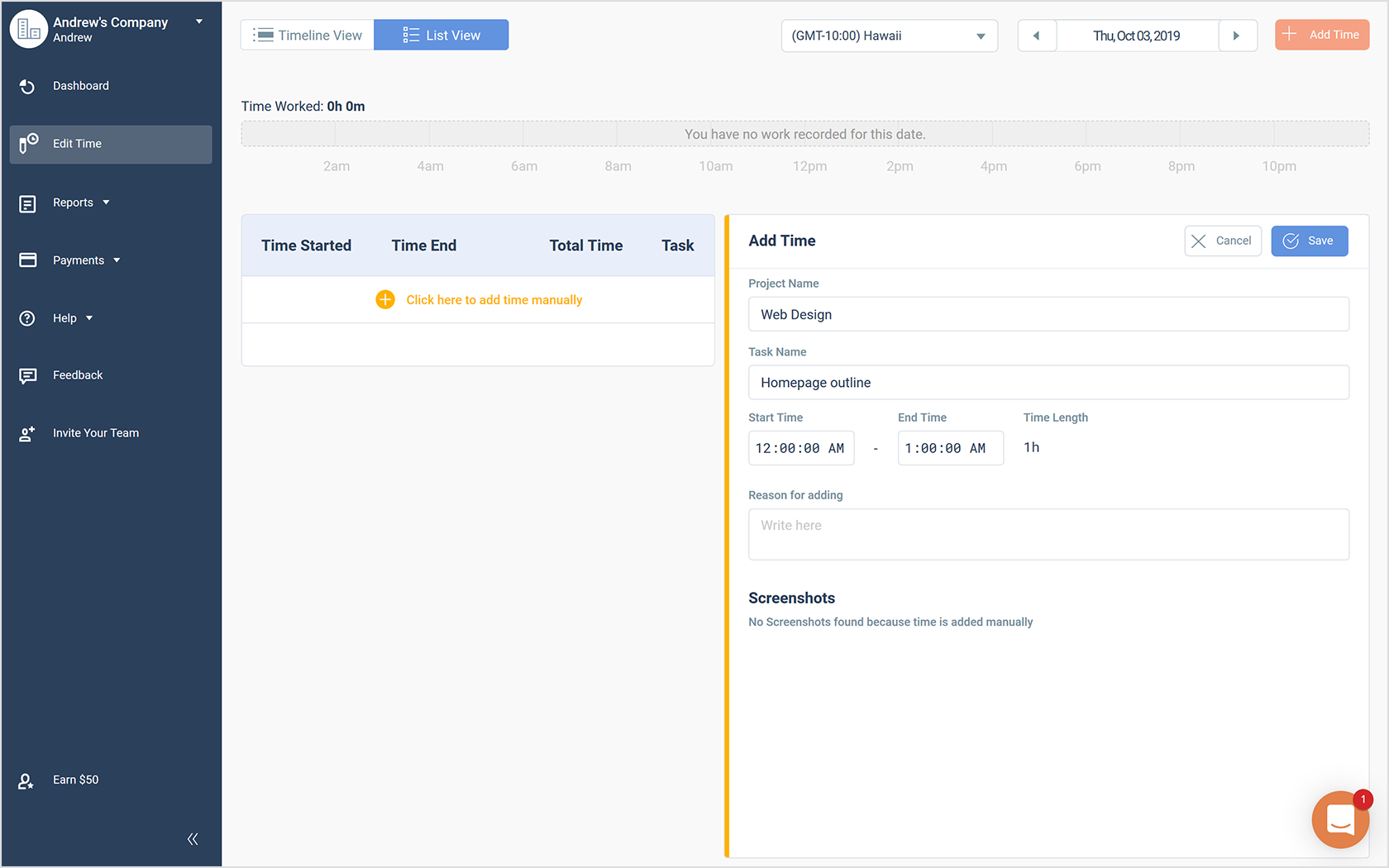Viewport: 1389px width, 868px height.
Task: Open the (GMT-10:00) Hawaii timezone dropdown
Action: click(x=889, y=36)
